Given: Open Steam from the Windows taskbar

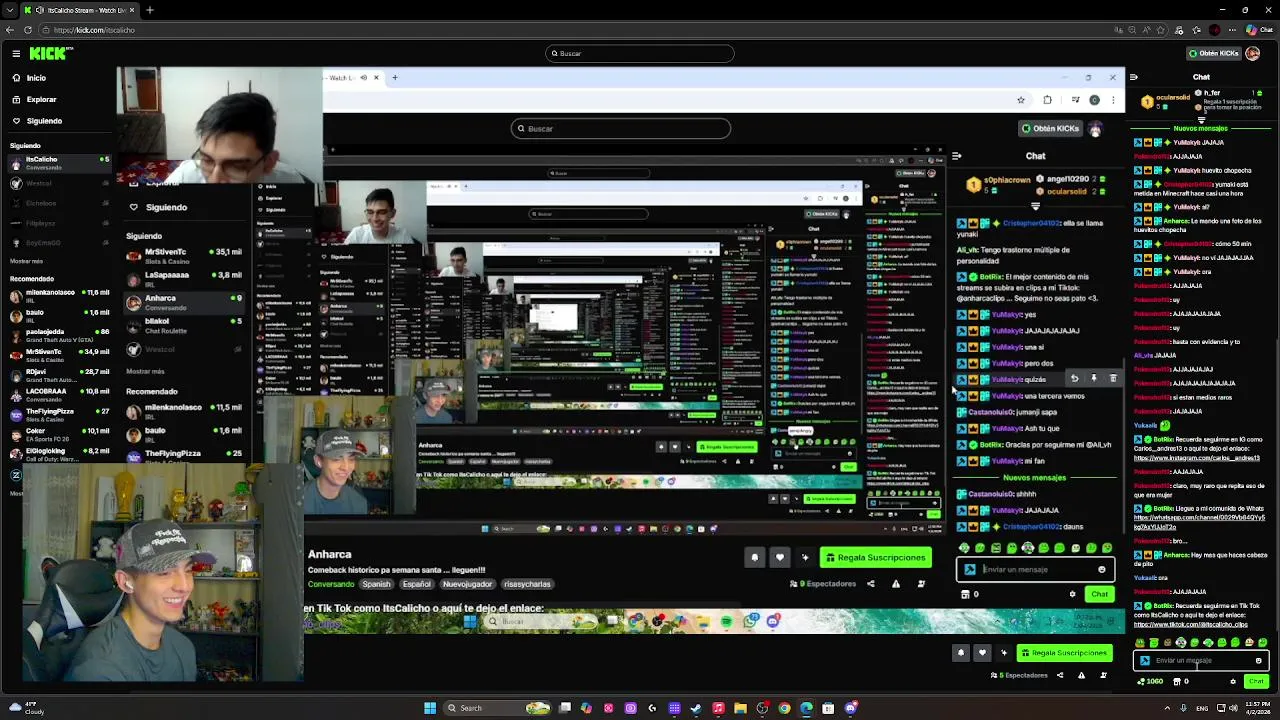Looking at the screenshot, I should 696,708.
